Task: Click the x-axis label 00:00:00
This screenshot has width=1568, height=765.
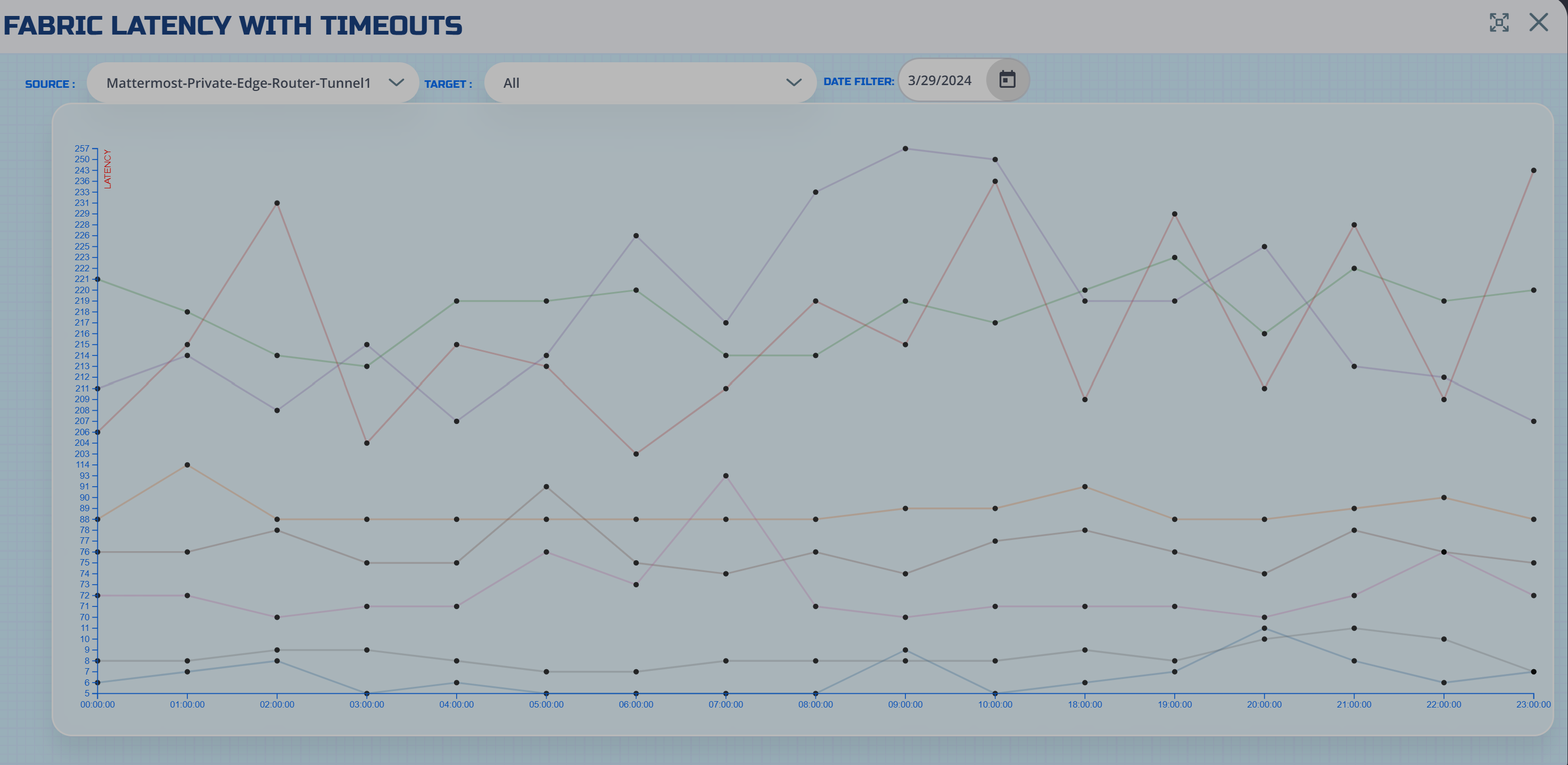Action: click(x=97, y=705)
